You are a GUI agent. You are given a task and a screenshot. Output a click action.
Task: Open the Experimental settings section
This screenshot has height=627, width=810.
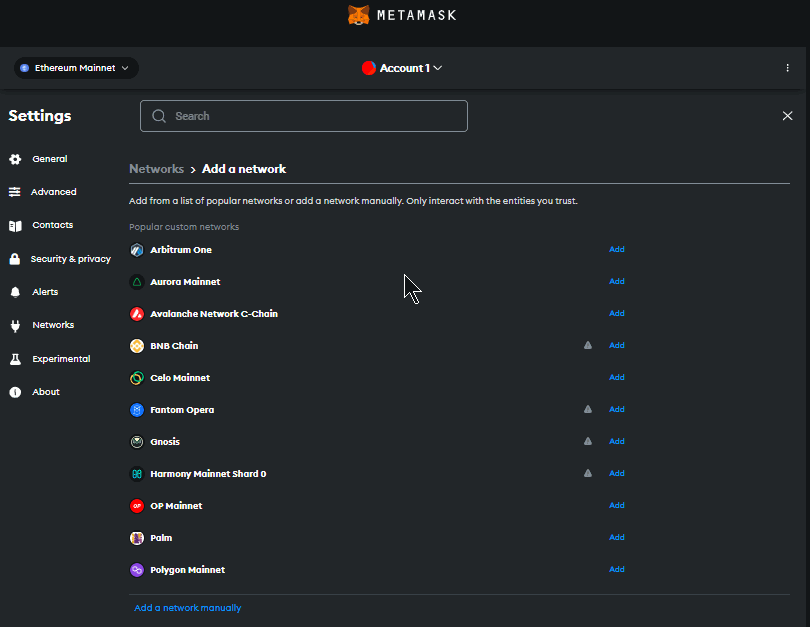click(x=60, y=359)
